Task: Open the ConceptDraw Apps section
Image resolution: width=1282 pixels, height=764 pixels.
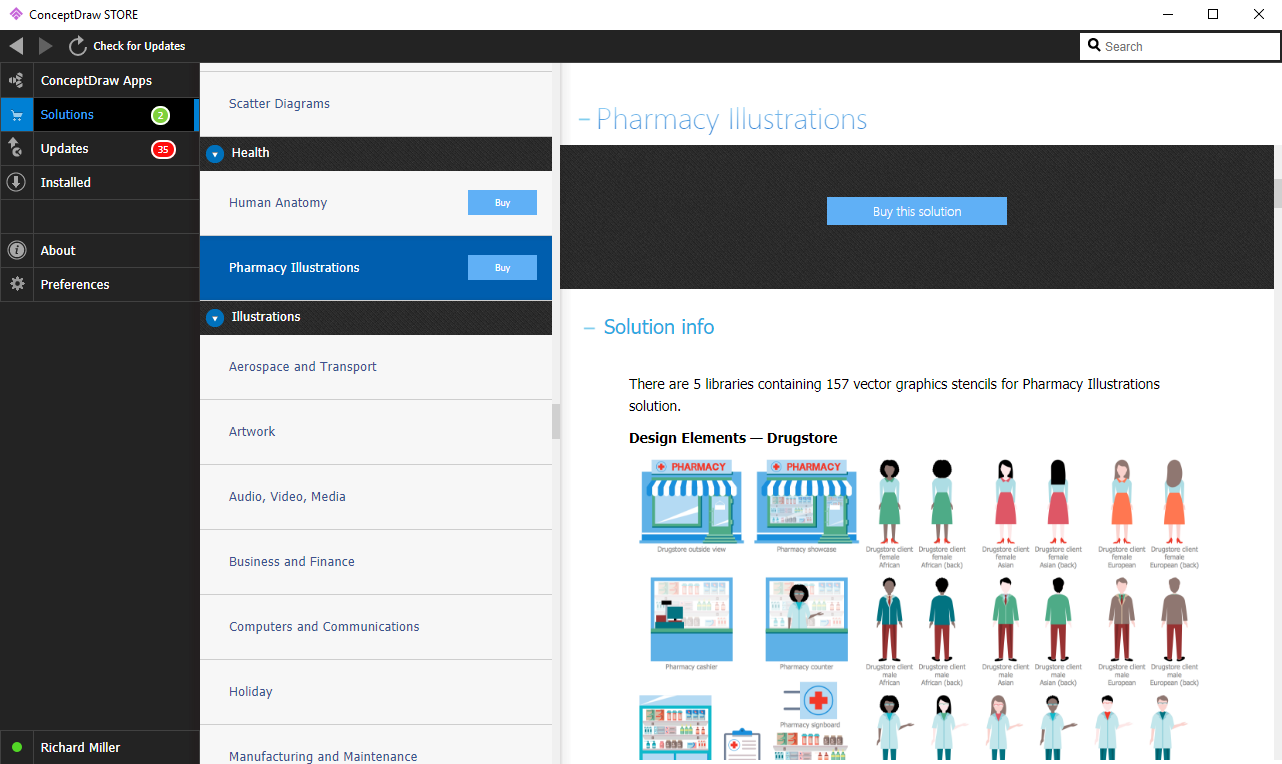Action: click(100, 81)
